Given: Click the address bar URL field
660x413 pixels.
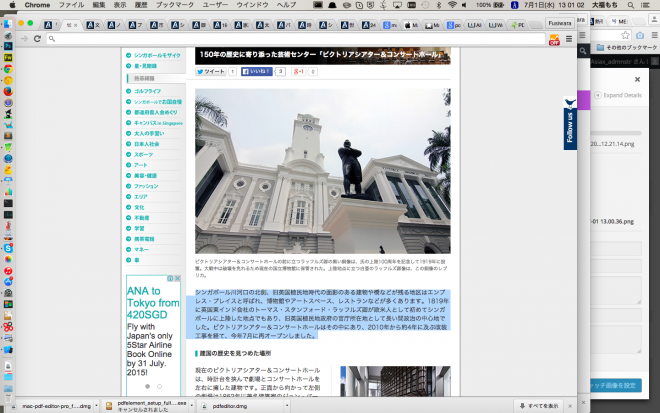Looking at the screenshot, I should pyautogui.click(x=297, y=39).
